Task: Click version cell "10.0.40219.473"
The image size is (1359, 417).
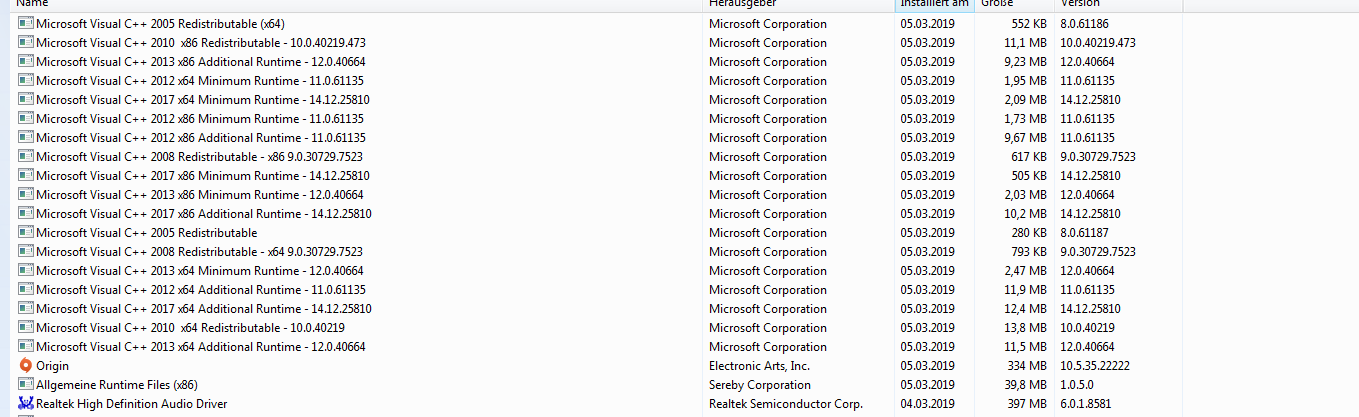Action: pyautogui.click(x=1098, y=42)
